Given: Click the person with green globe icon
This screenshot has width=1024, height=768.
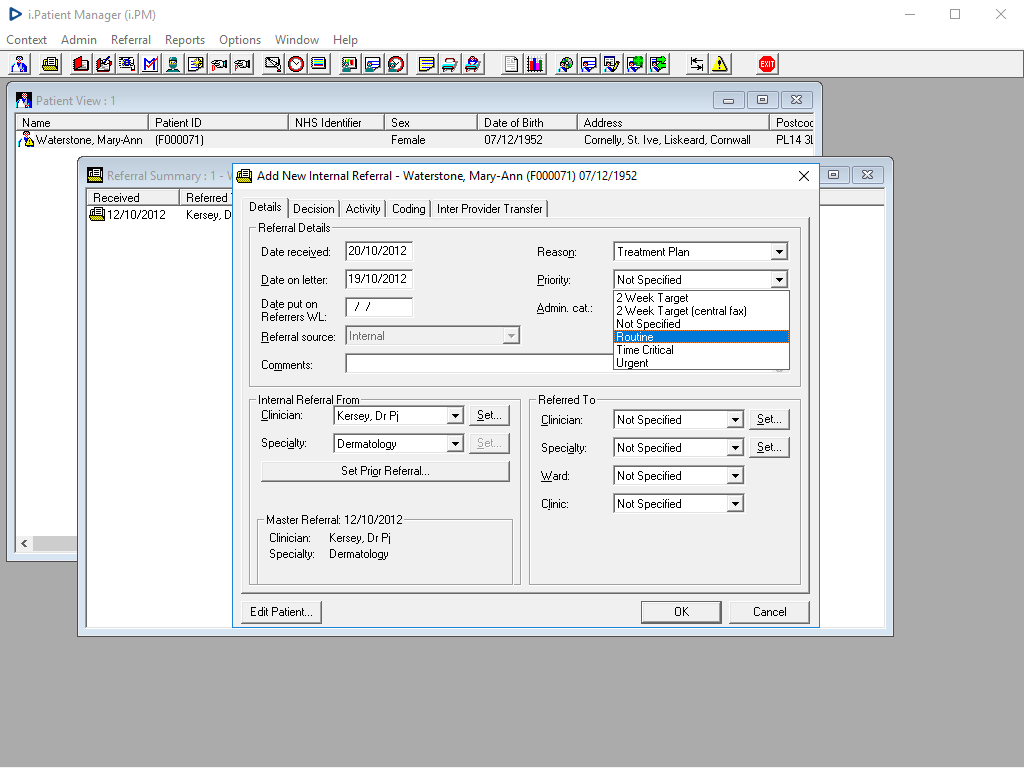Looking at the screenshot, I should (635, 64).
